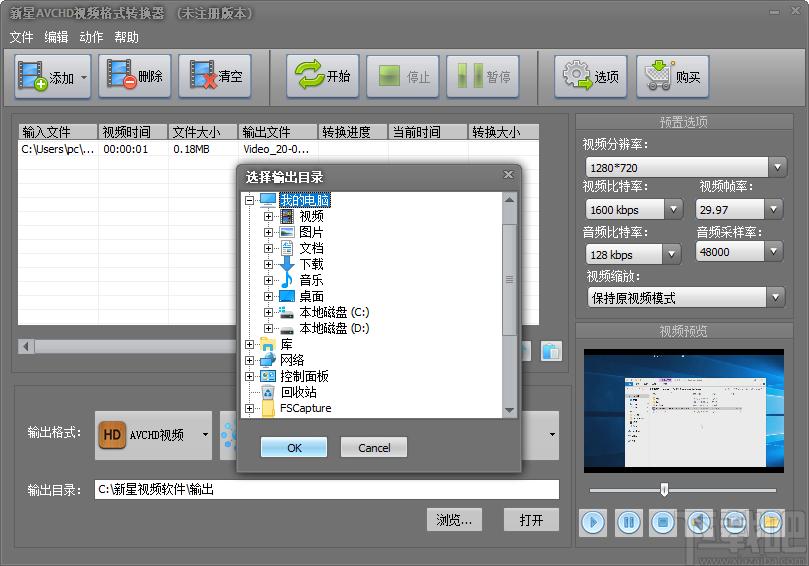Click the file list scroll-left arrow
809x566 pixels.
[26, 346]
